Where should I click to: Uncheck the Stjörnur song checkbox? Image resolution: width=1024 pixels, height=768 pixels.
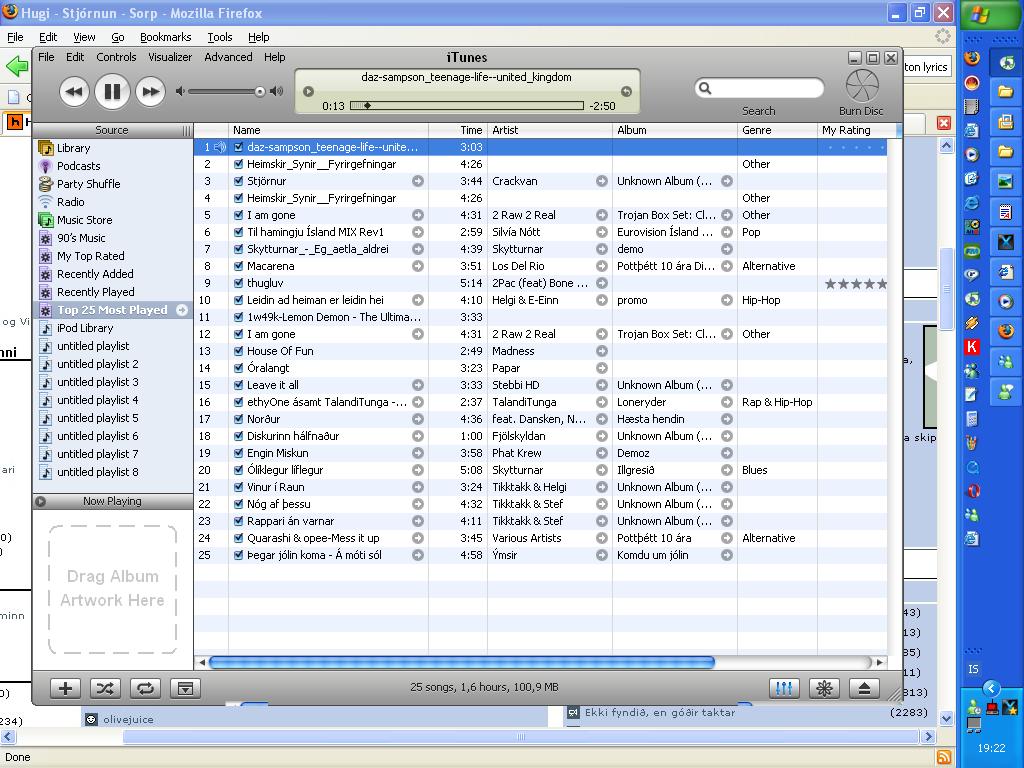click(x=238, y=182)
